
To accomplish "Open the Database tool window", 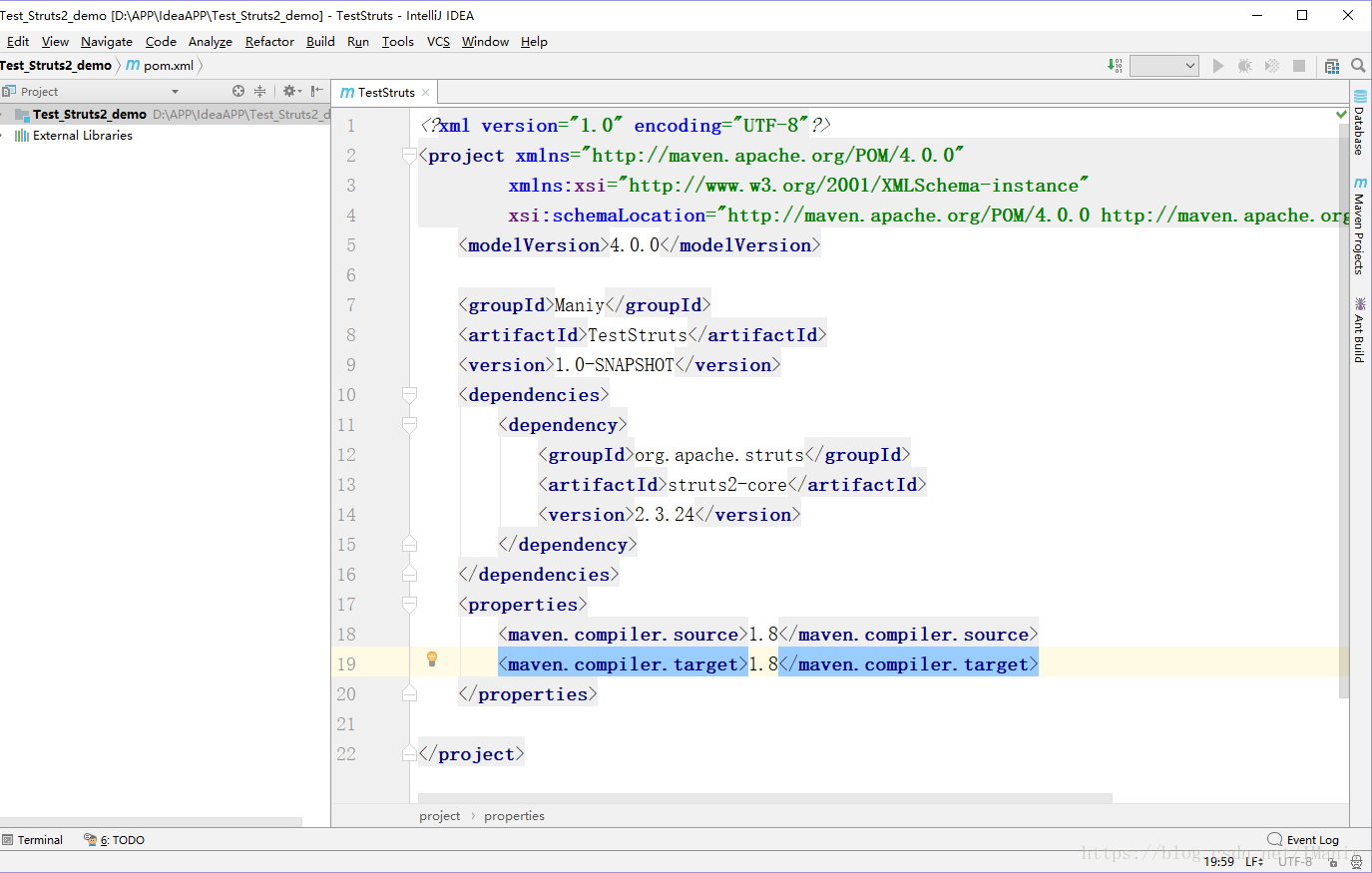I will pos(1359,123).
